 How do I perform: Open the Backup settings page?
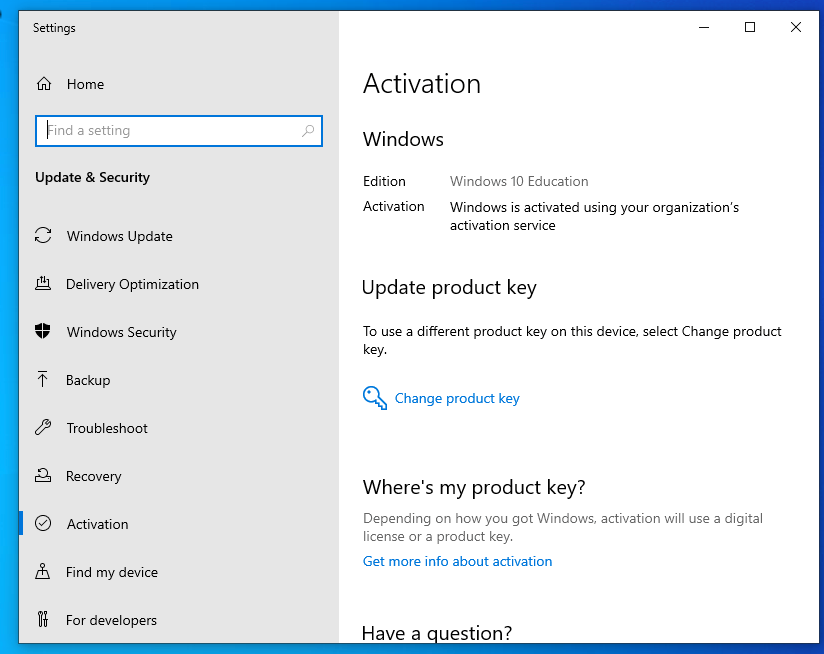coord(179,380)
